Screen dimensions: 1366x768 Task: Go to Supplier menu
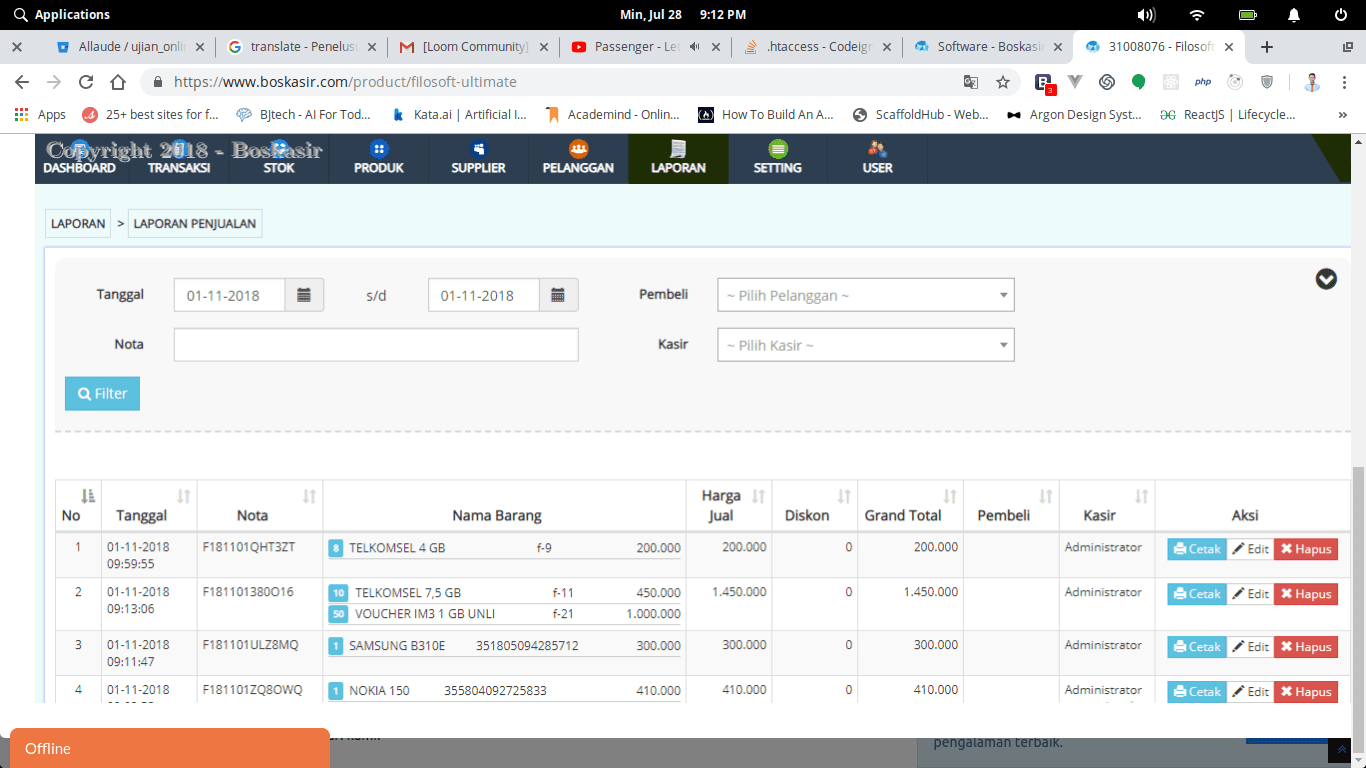point(478,159)
